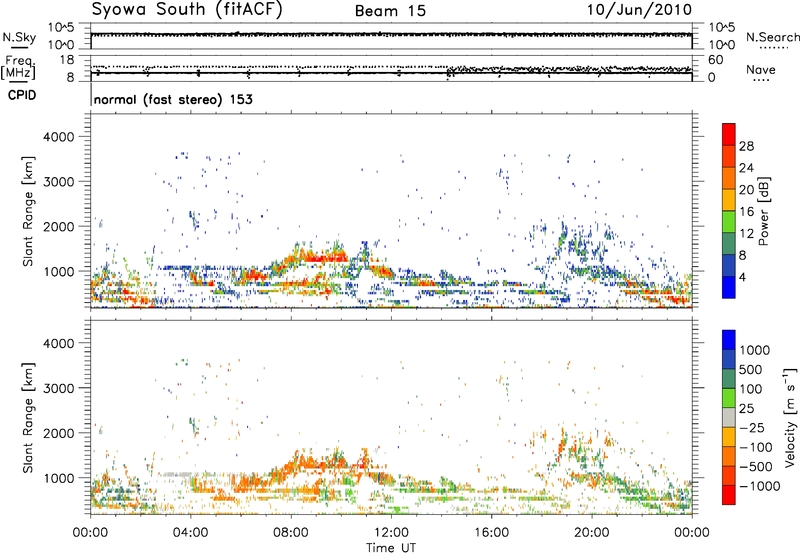Click the '2000' tick of the power panel
Viewport: 800px width, 554px height.
click(59, 226)
